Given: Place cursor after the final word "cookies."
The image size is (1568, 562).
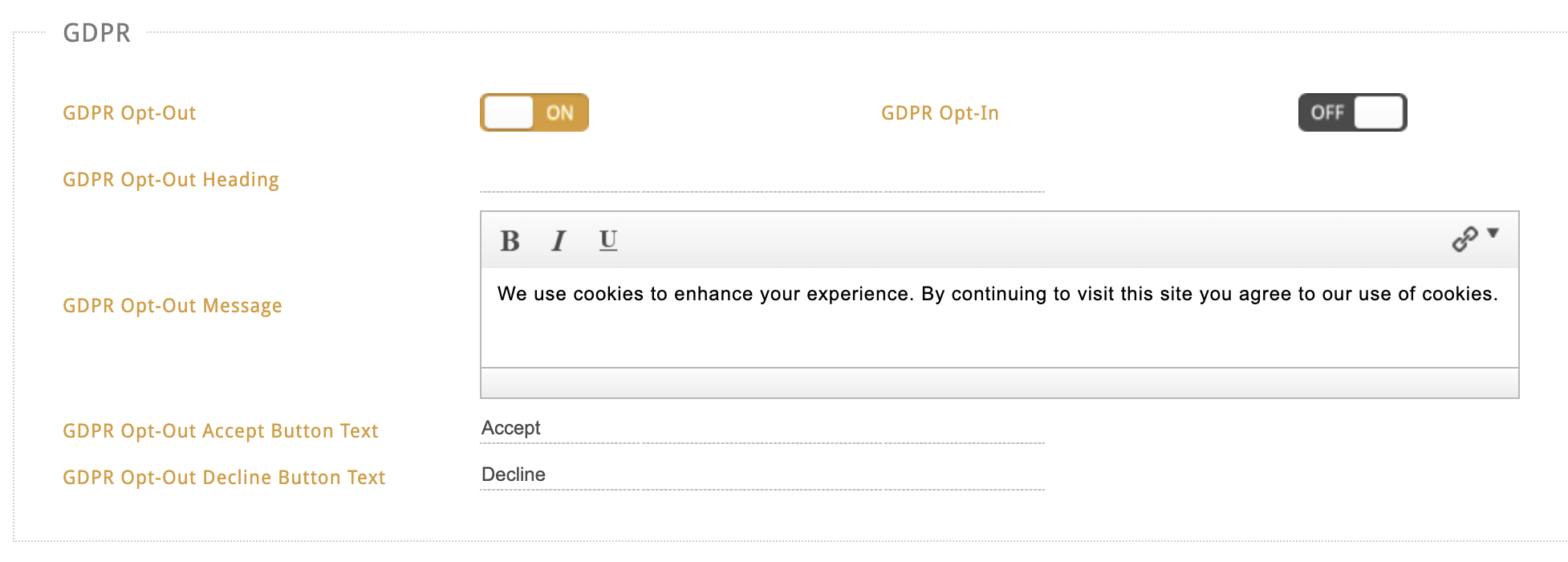Looking at the screenshot, I should (1500, 294).
